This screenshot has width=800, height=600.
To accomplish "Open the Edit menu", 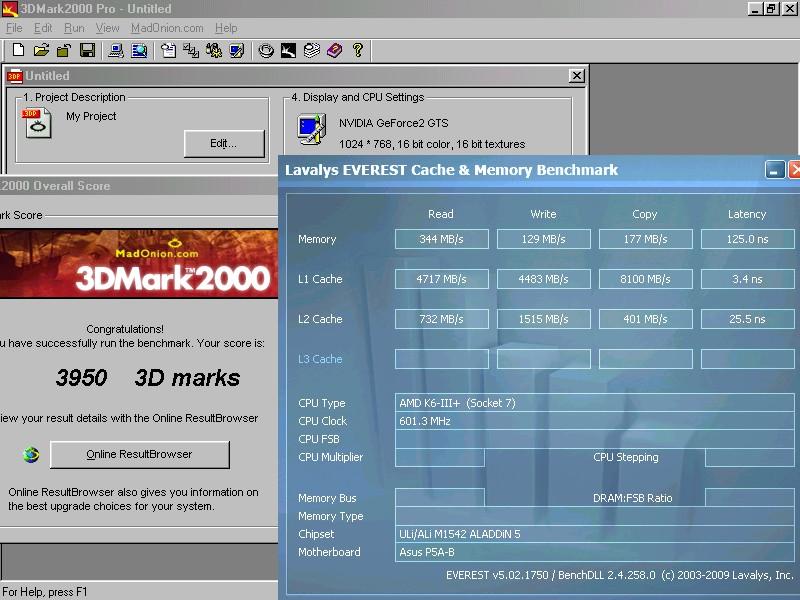I will pyautogui.click(x=43, y=28).
